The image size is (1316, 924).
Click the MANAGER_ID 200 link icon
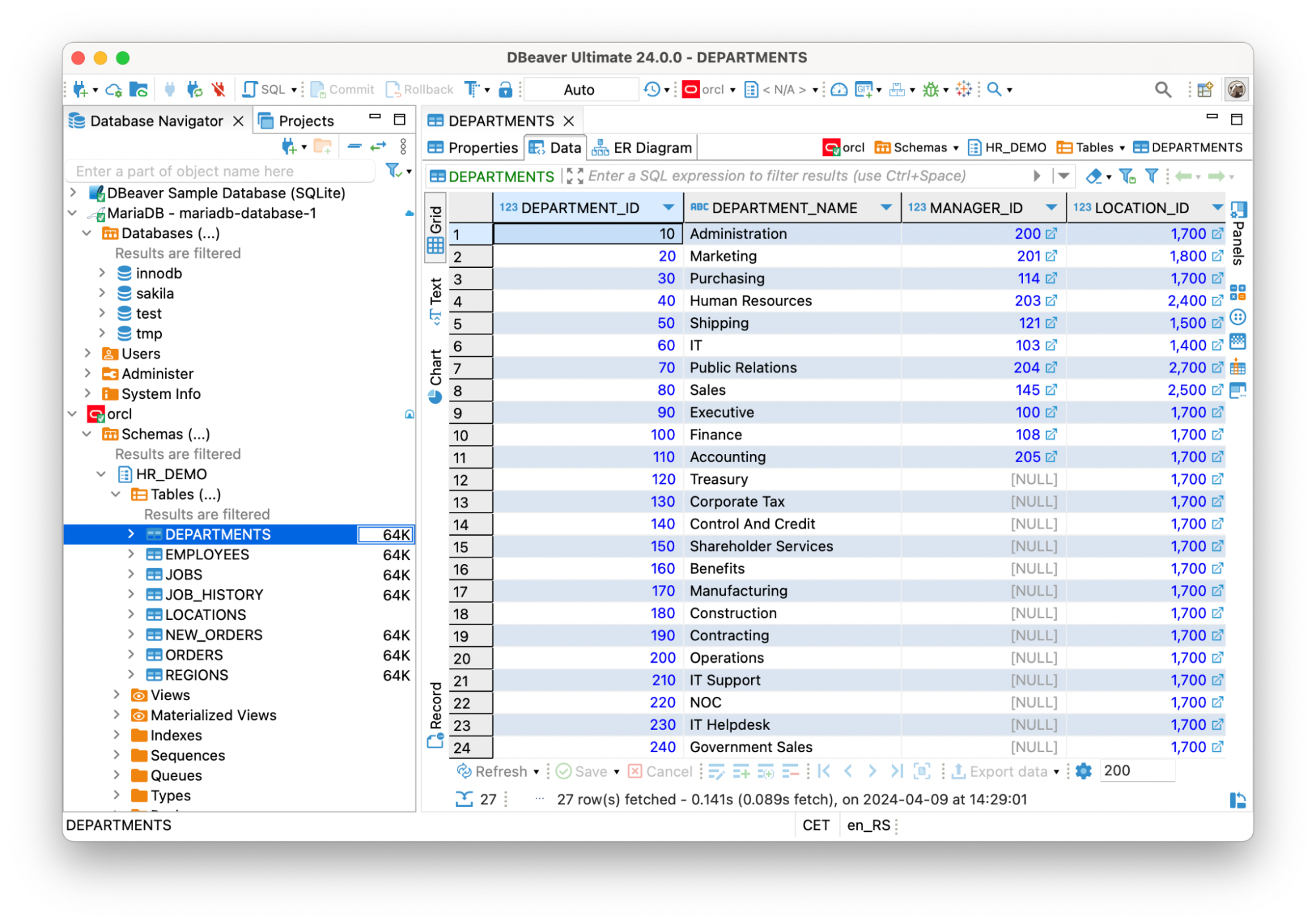point(1051,234)
